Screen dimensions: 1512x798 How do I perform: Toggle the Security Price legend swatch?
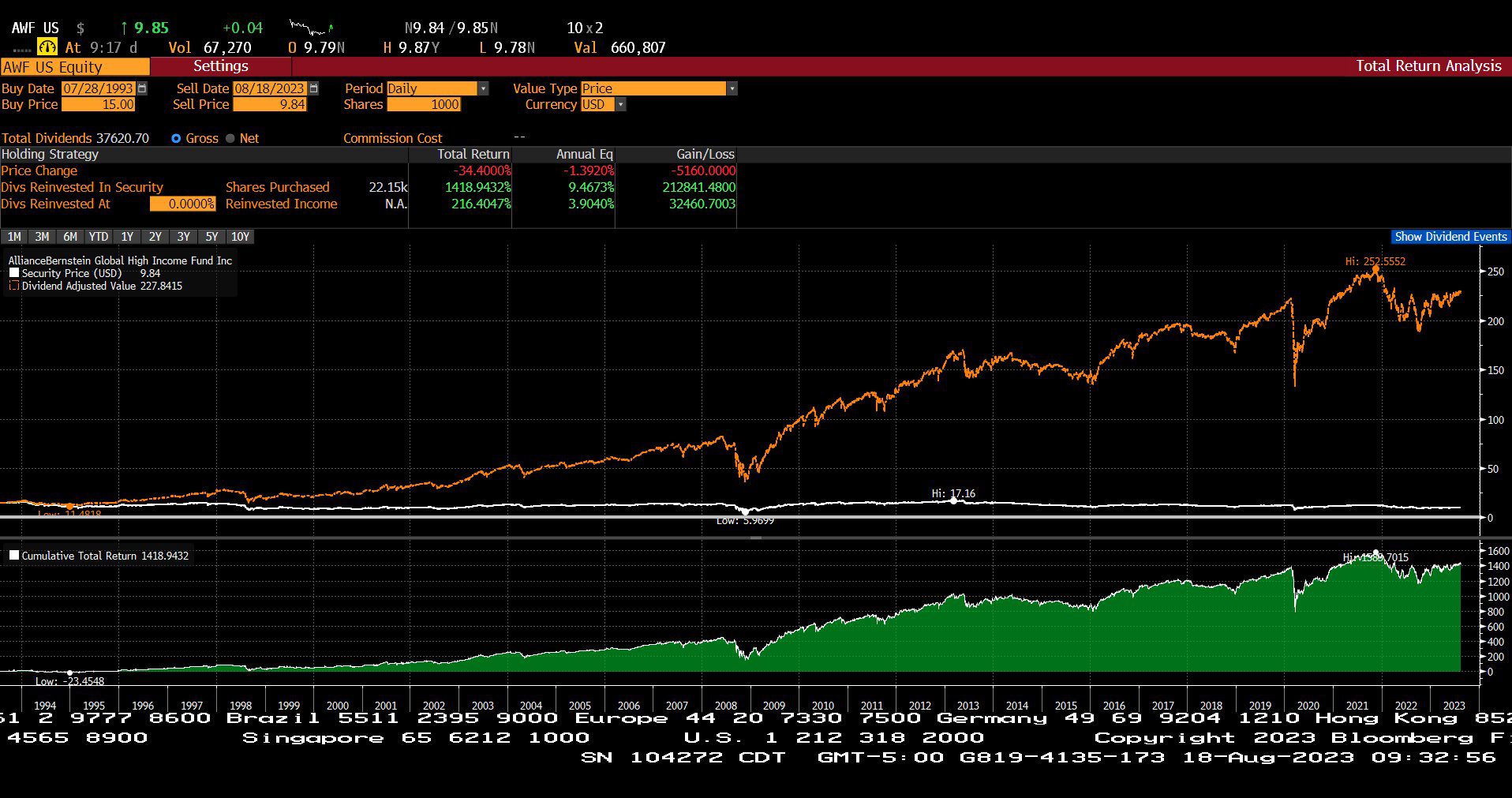point(14,273)
